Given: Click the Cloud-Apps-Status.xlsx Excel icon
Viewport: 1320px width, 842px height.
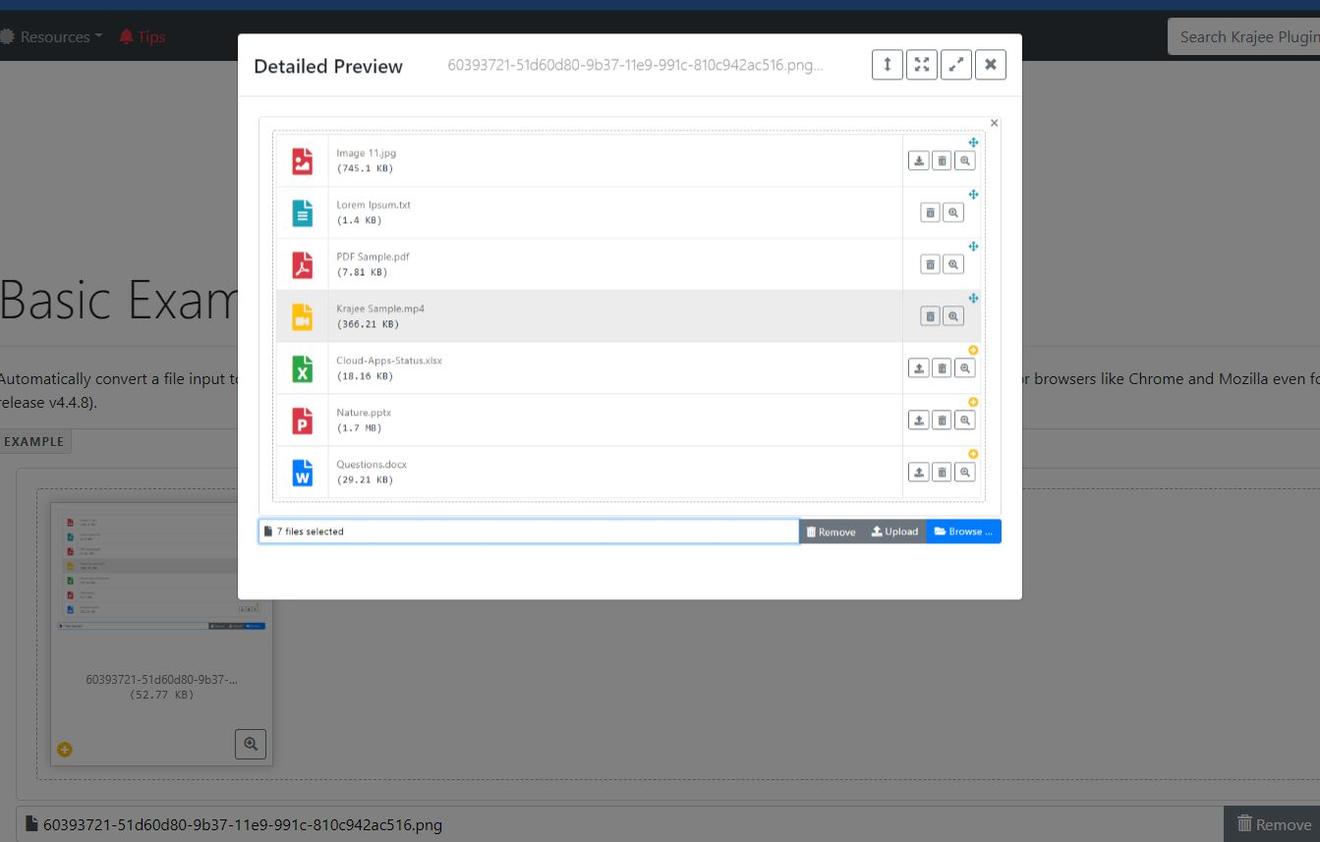Looking at the screenshot, I should click(302, 369).
